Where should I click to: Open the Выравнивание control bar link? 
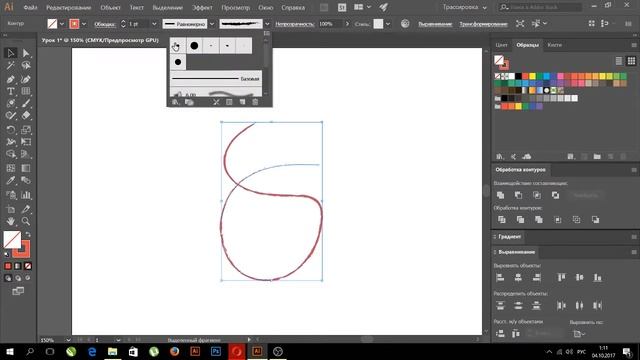click(435, 24)
